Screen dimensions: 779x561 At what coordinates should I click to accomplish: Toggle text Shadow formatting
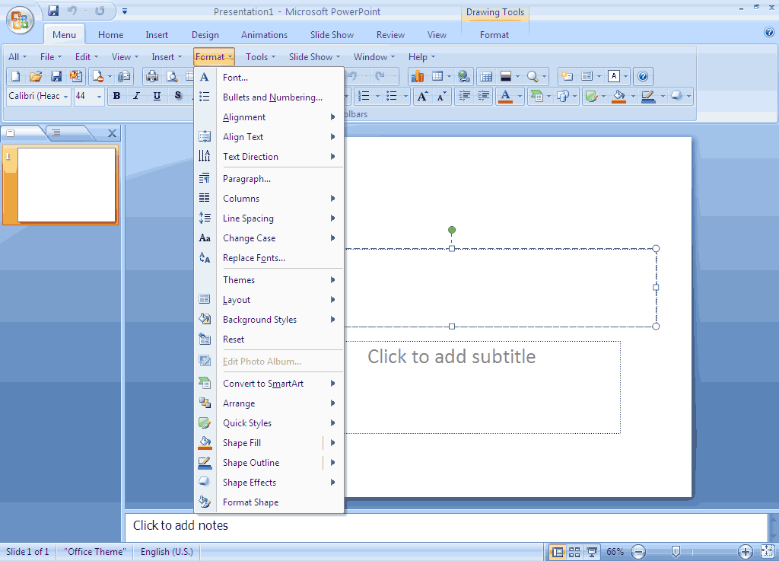[178, 96]
